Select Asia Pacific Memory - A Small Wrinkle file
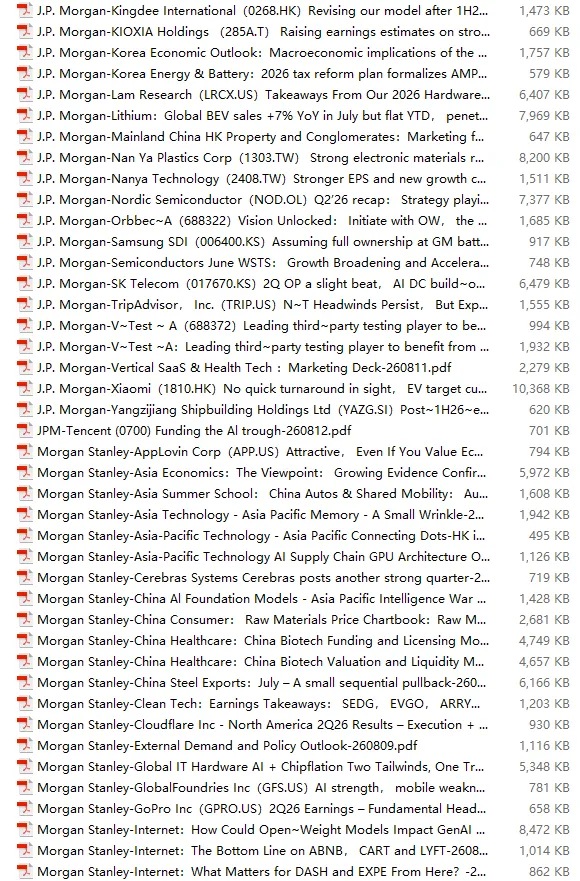The height and width of the screenshot is (881, 580). pyautogui.click(x=260, y=515)
